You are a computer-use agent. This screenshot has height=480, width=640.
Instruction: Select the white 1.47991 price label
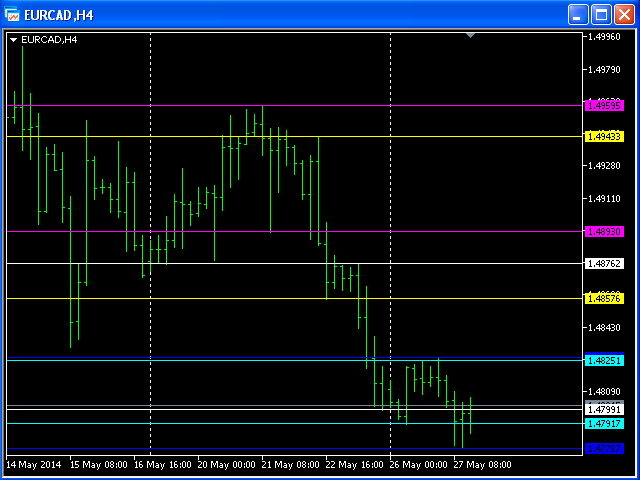(x=604, y=409)
